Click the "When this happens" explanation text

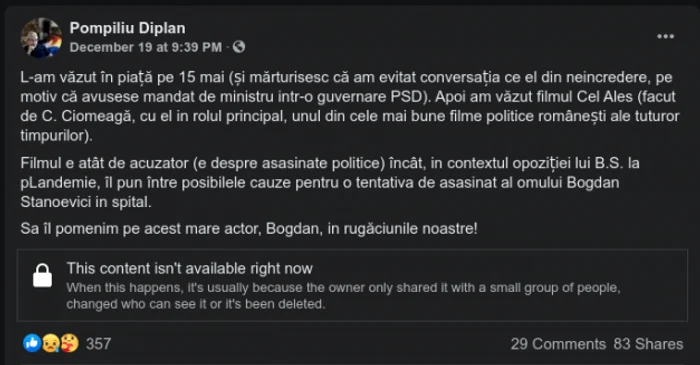(x=343, y=296)
